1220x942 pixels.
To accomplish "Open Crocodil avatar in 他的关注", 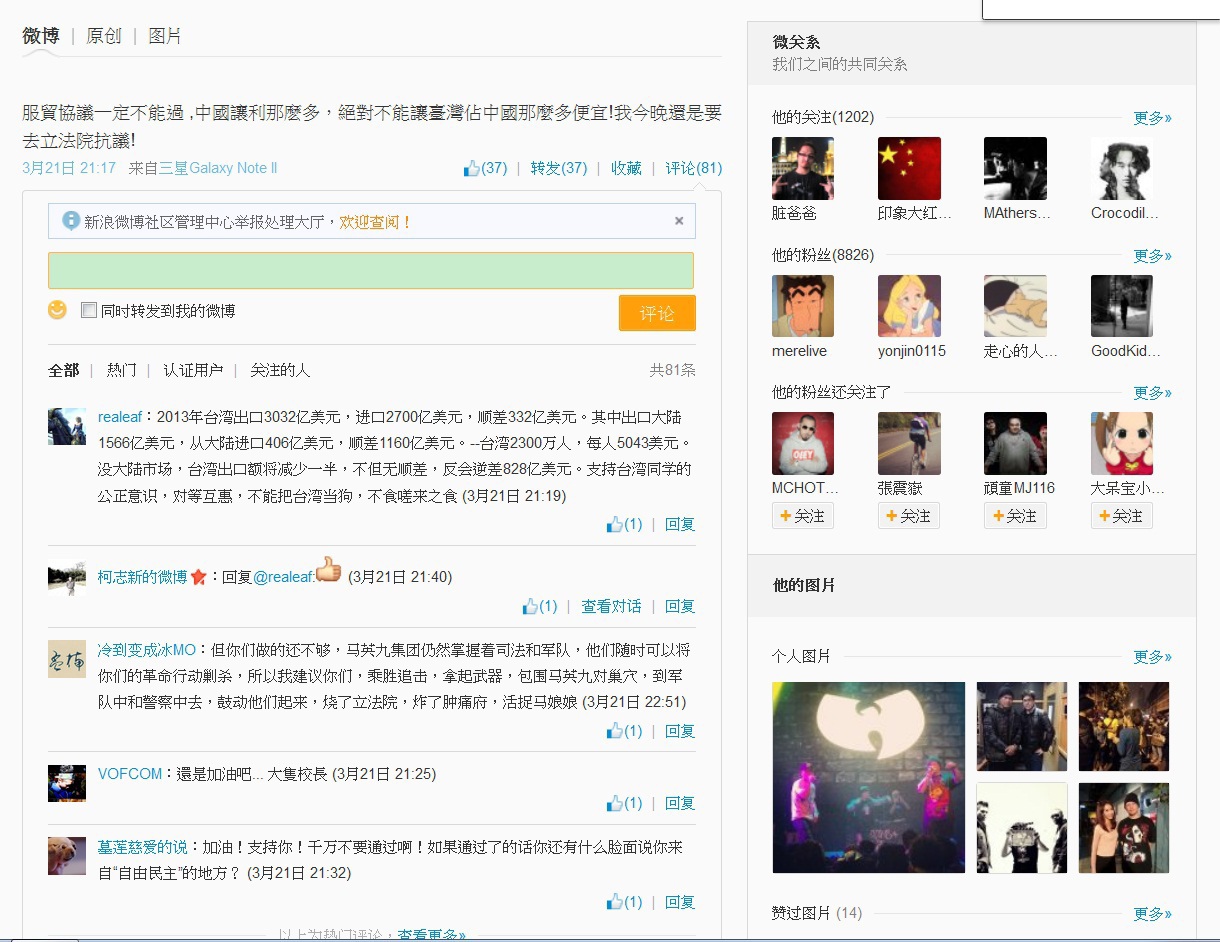I will (1122, 168).
